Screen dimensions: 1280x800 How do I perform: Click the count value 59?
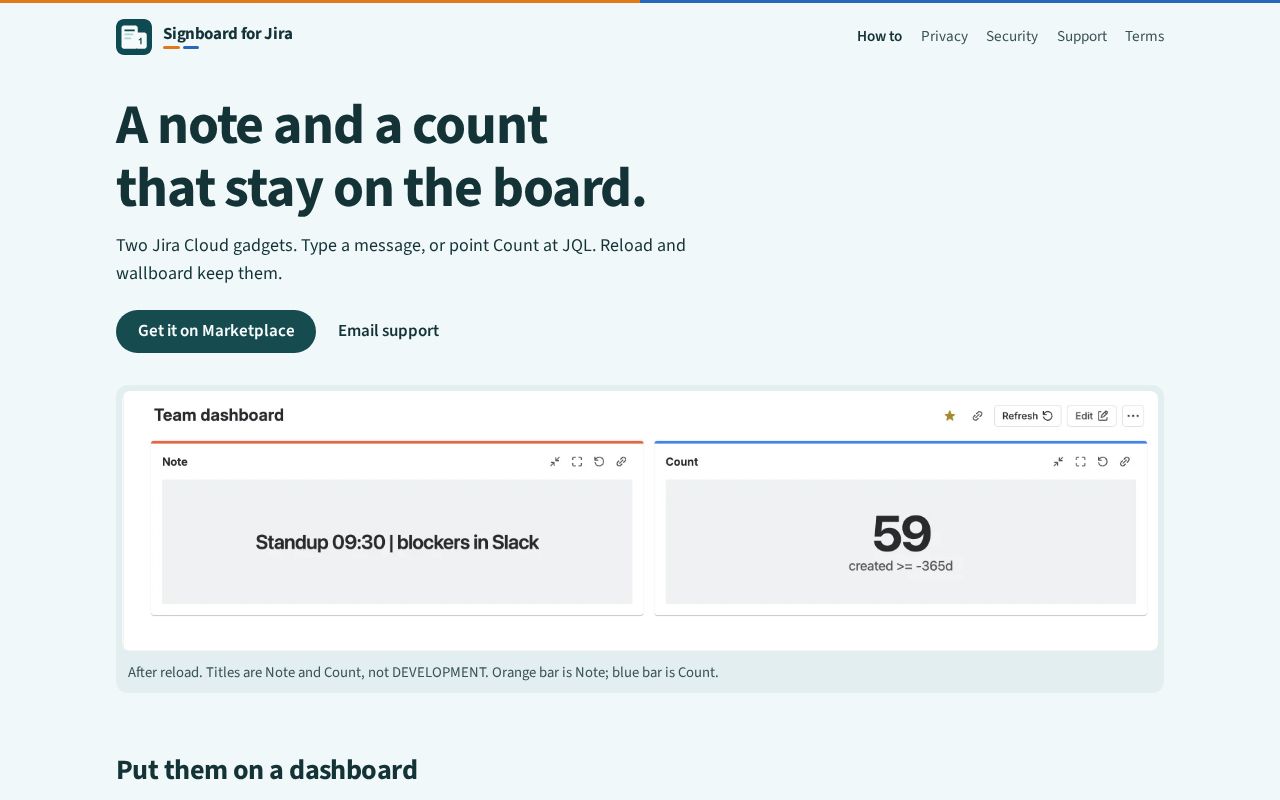(x=901, y=533)
